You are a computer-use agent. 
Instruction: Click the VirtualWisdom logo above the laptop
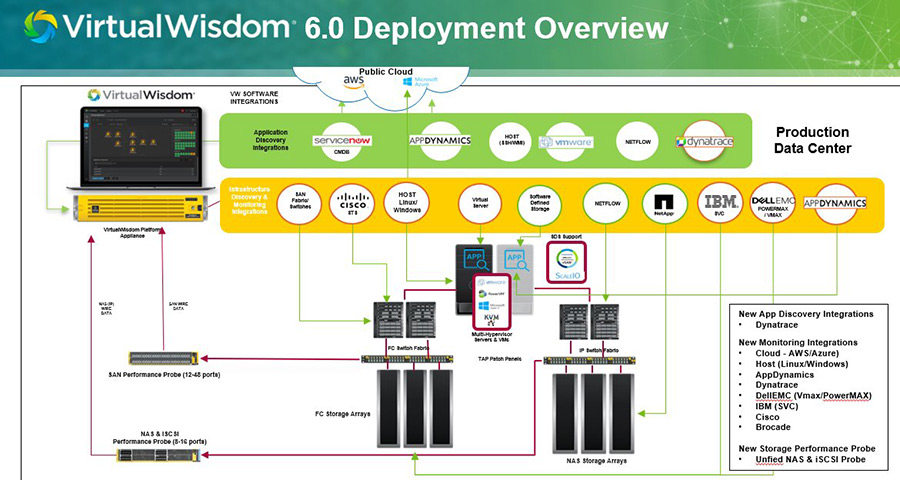141,95
